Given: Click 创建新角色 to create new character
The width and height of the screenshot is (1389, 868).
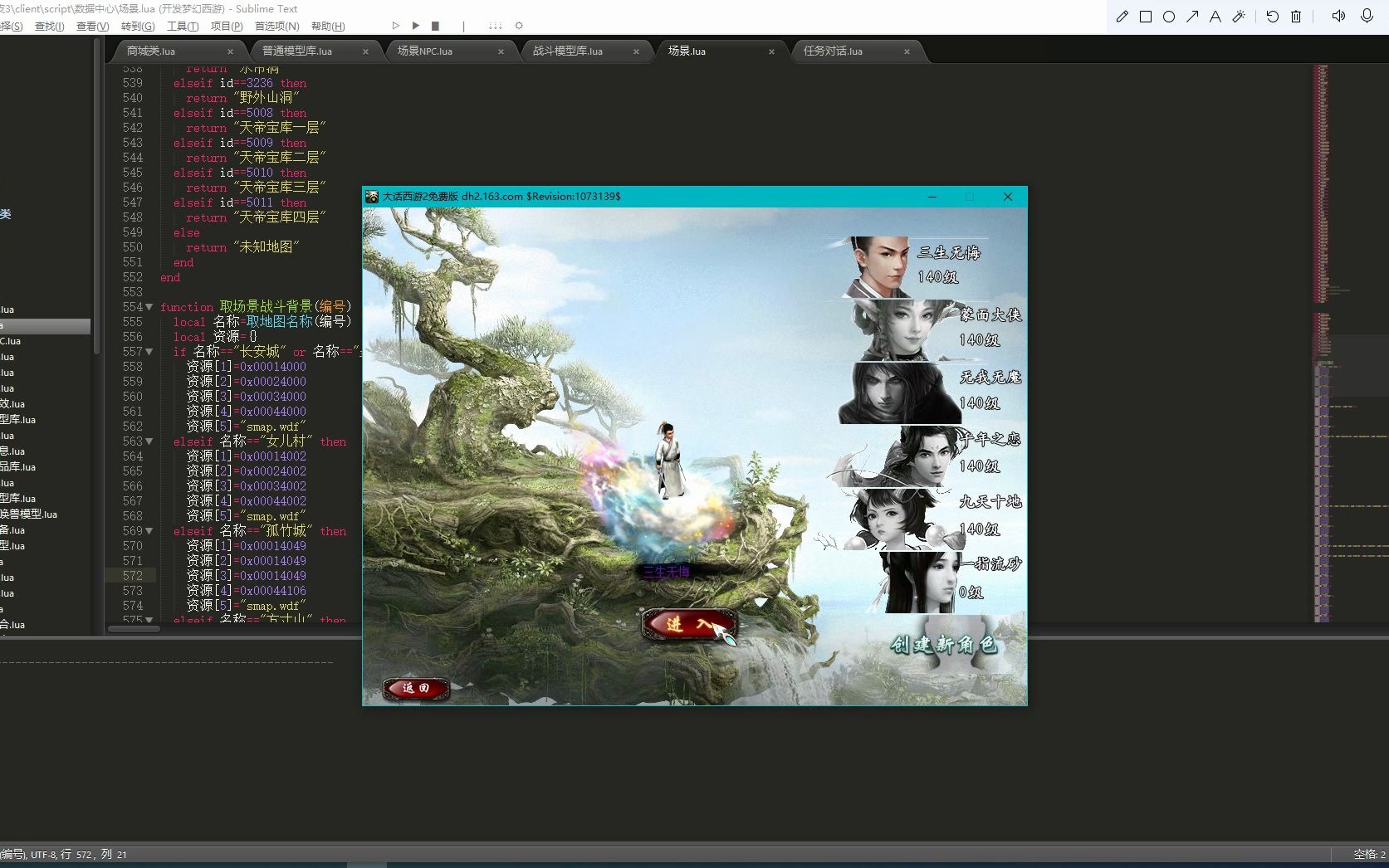Looking at the screenshot, I should [944, 645].
